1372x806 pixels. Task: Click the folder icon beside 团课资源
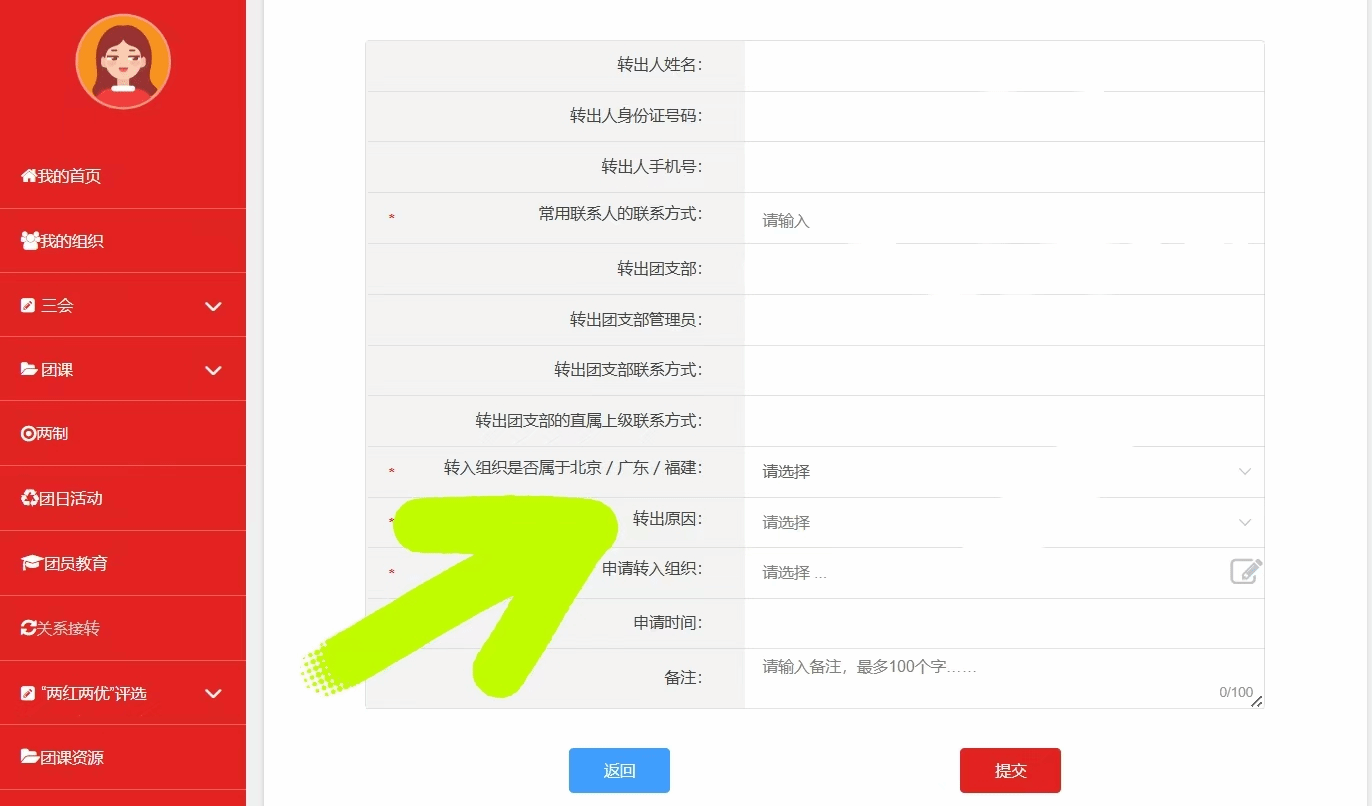30,757
